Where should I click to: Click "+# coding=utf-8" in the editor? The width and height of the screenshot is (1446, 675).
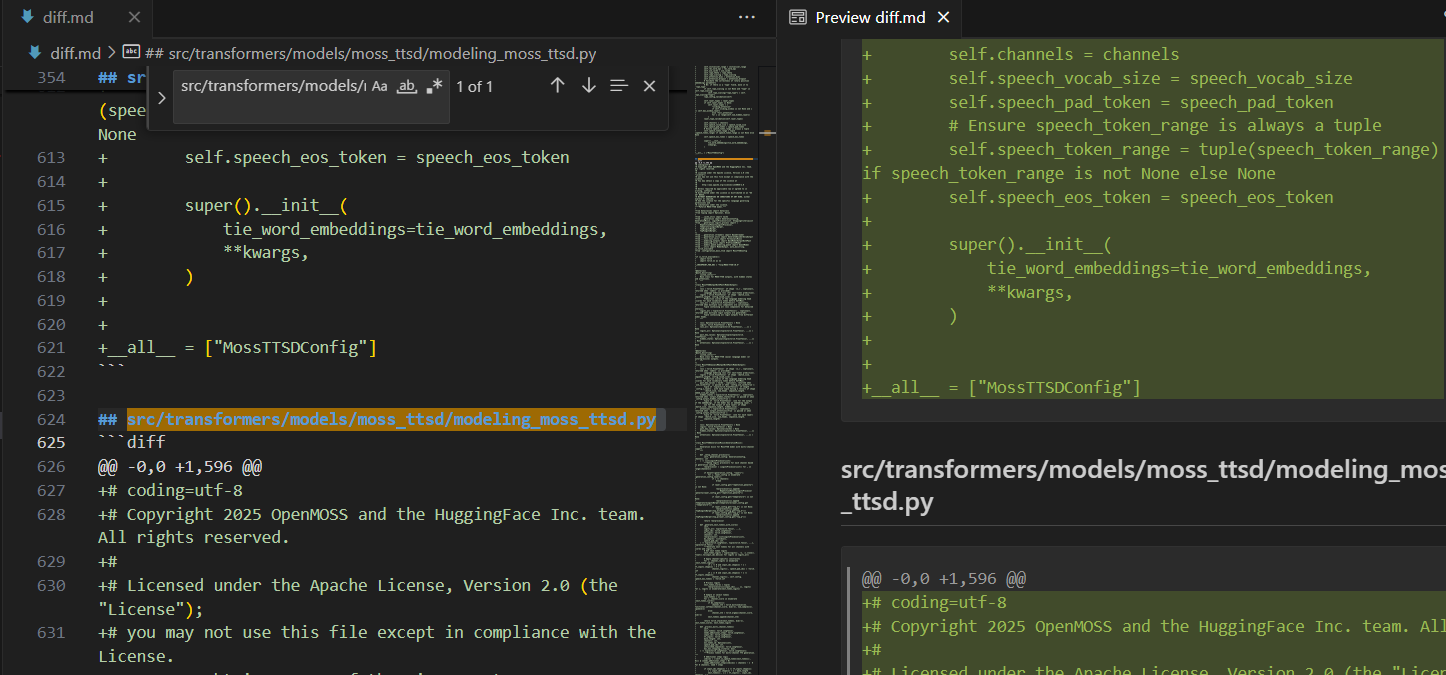point(170,490)
